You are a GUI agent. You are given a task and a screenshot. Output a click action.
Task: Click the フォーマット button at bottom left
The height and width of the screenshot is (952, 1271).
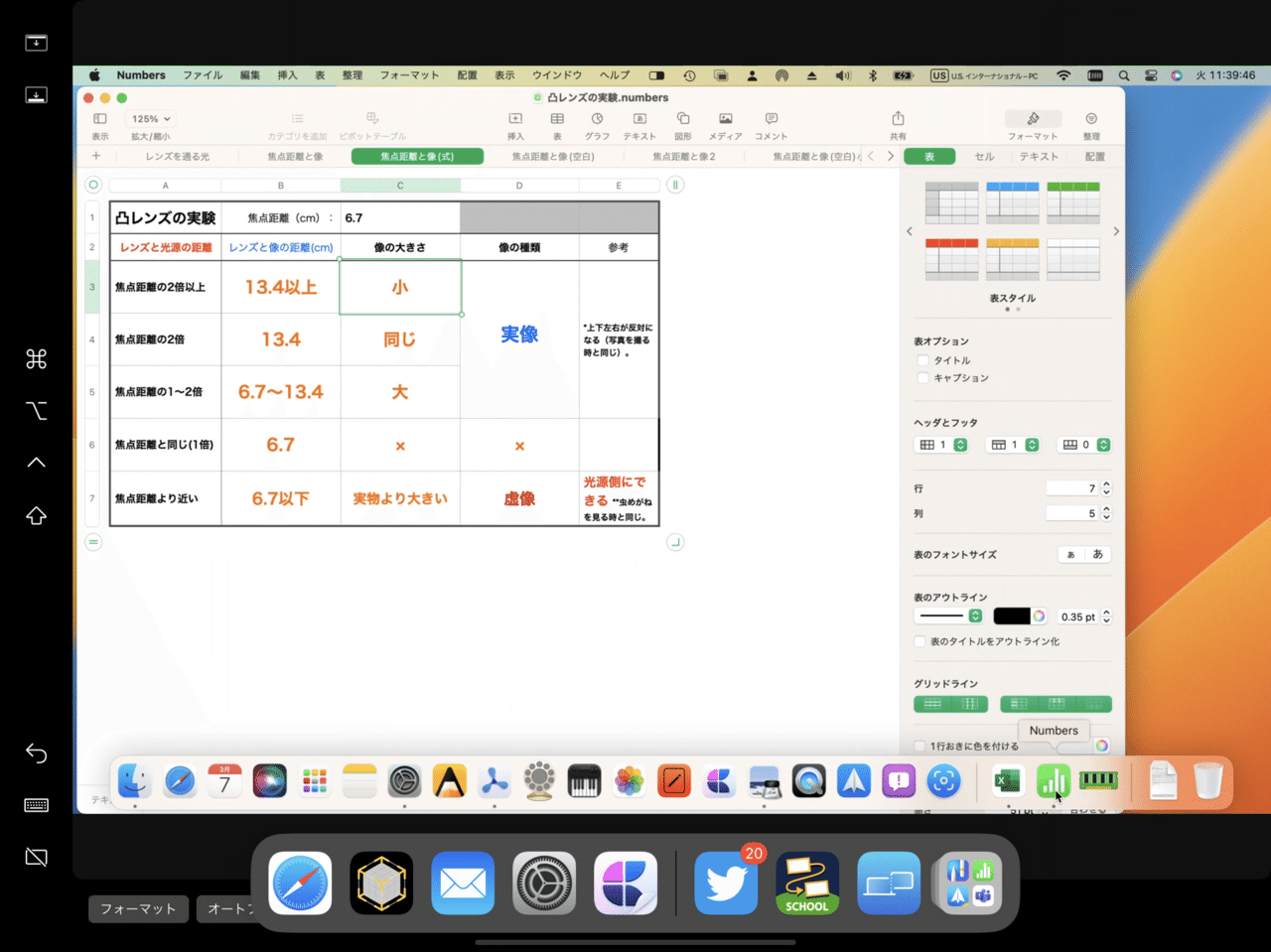138,908
